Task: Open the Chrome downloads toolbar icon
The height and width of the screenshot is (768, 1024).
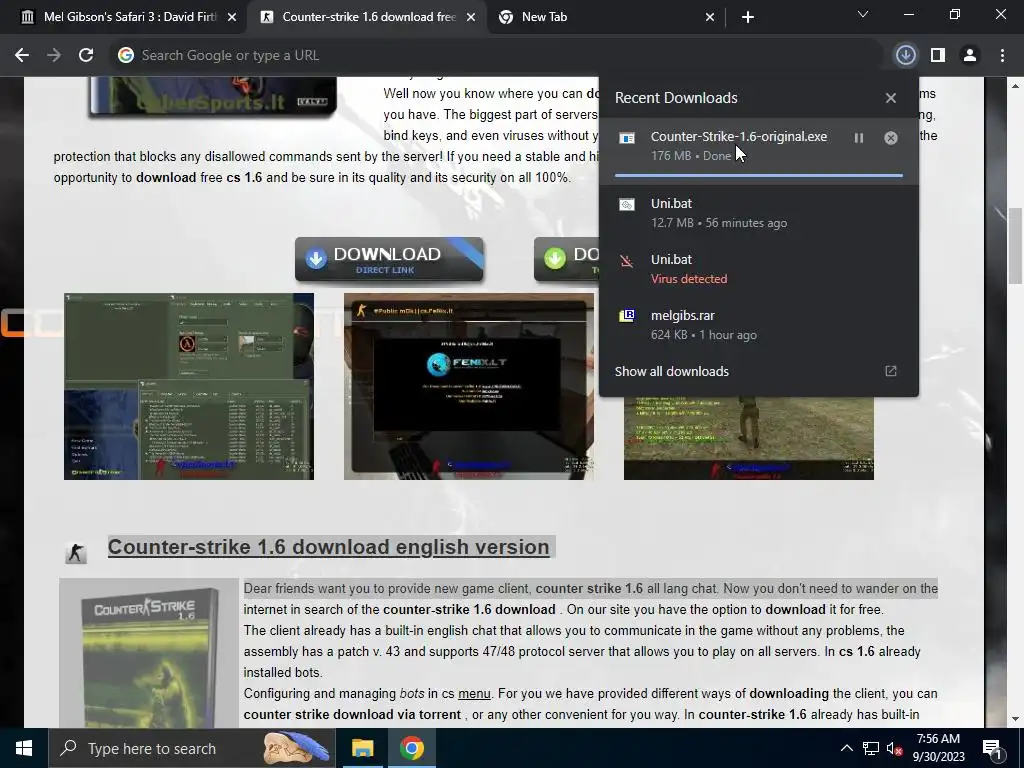Action: click(905, 56)
